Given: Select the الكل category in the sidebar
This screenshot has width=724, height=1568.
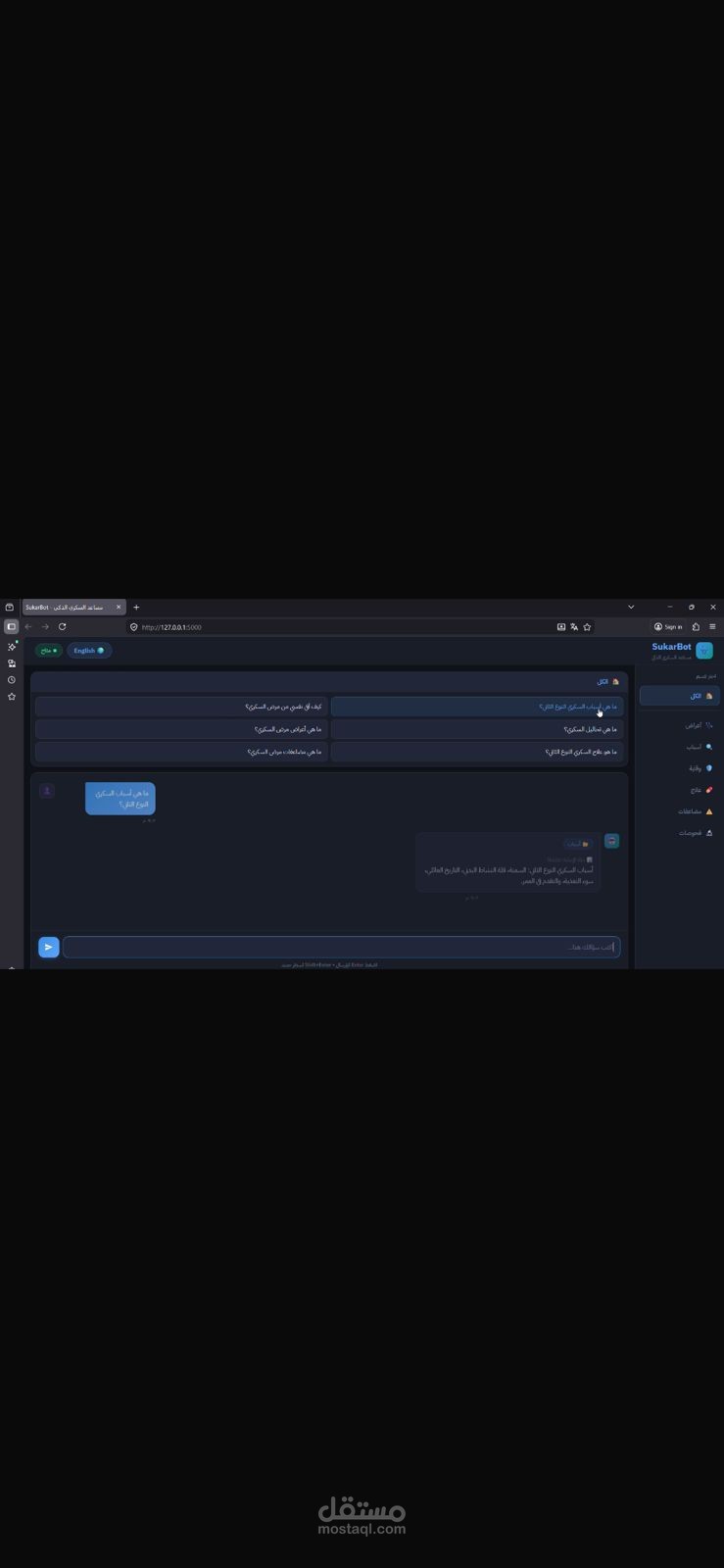Looking at the screenshot, I should tap(680, 696).
